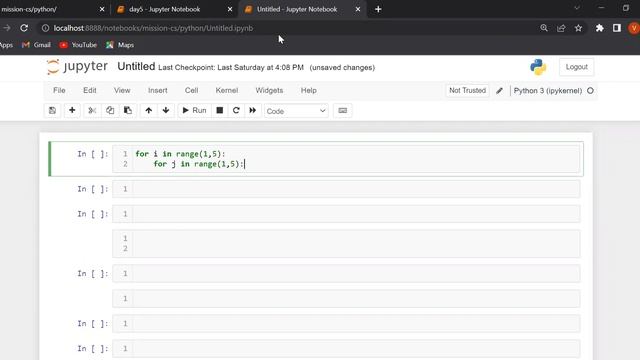Click the site information icon in address bar
The image size is (640, 360).
[x=45, y=28]
